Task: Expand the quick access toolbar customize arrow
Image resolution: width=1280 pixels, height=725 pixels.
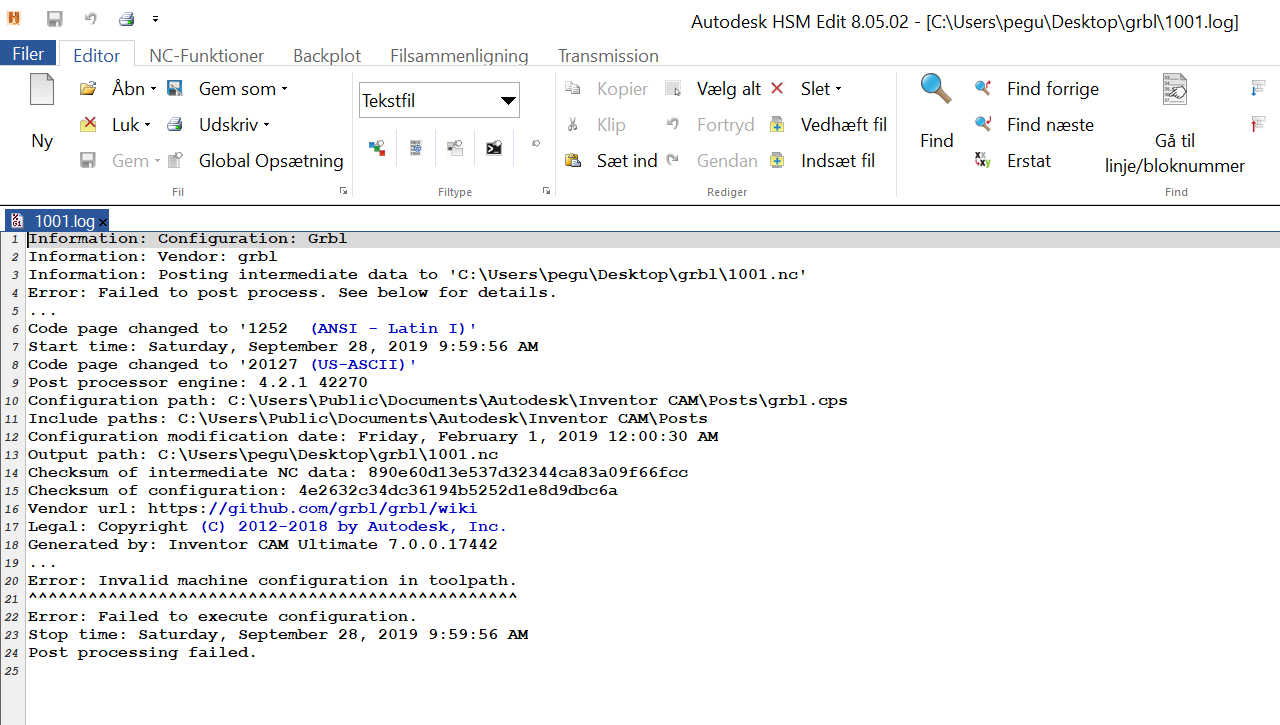Action: [156, 19]
